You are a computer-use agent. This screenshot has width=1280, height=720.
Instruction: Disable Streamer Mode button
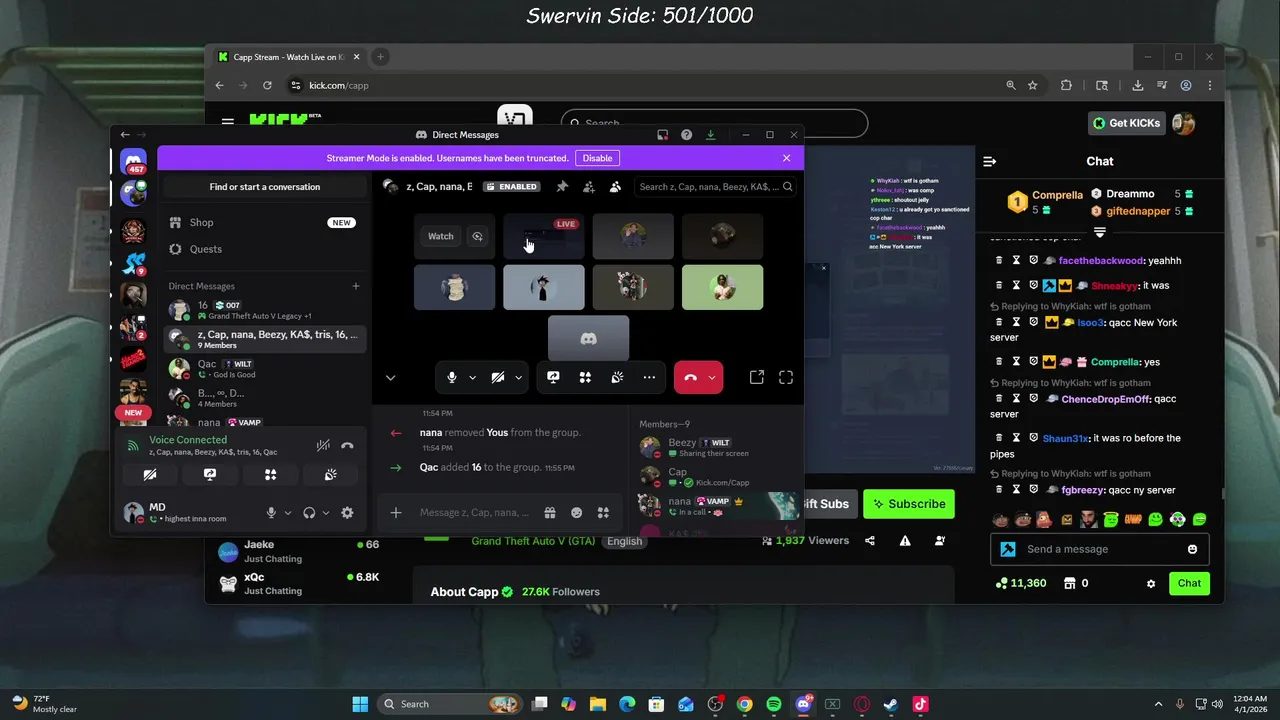[597, 158]
